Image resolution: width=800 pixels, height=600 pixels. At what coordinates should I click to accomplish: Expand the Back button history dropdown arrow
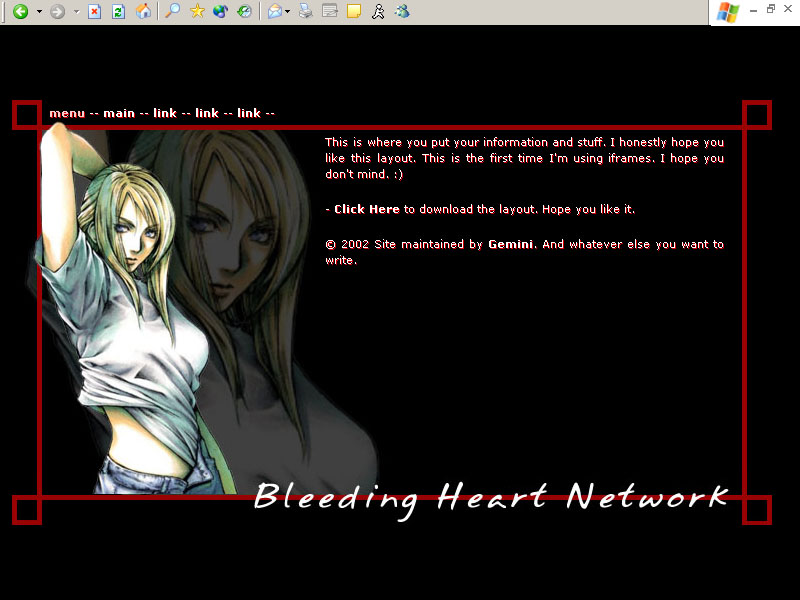tap(39, 12)
